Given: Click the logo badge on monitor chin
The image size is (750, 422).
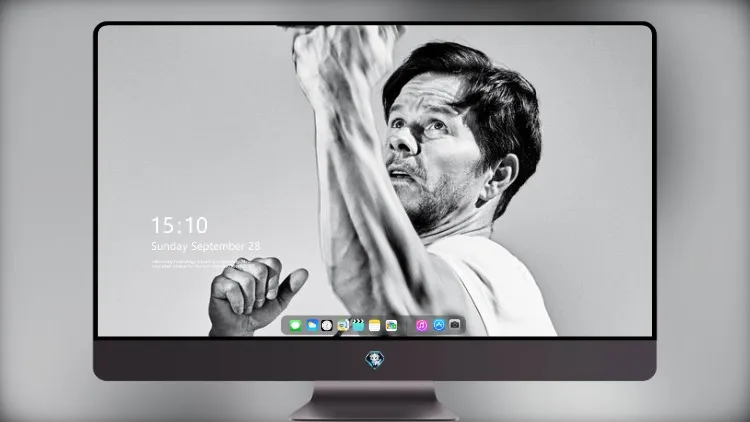Looking at the screenshot, I should pyautogui.click(x=375, y=360).
